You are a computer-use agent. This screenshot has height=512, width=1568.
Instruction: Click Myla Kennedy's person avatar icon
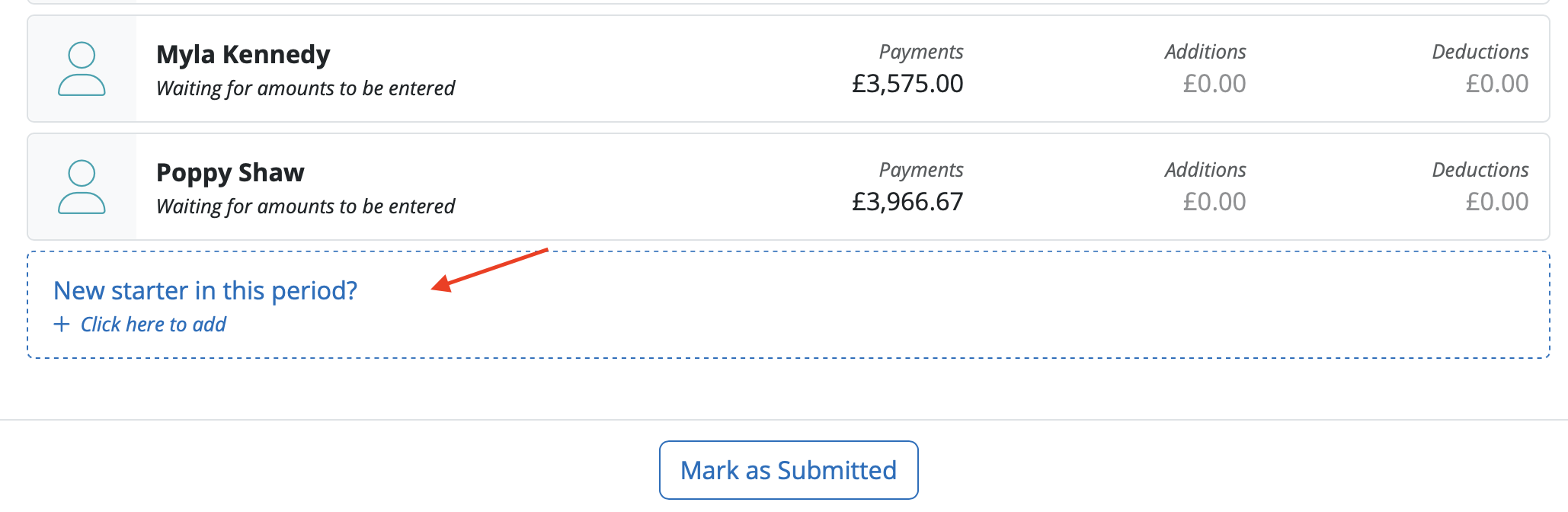pos(82,69)
